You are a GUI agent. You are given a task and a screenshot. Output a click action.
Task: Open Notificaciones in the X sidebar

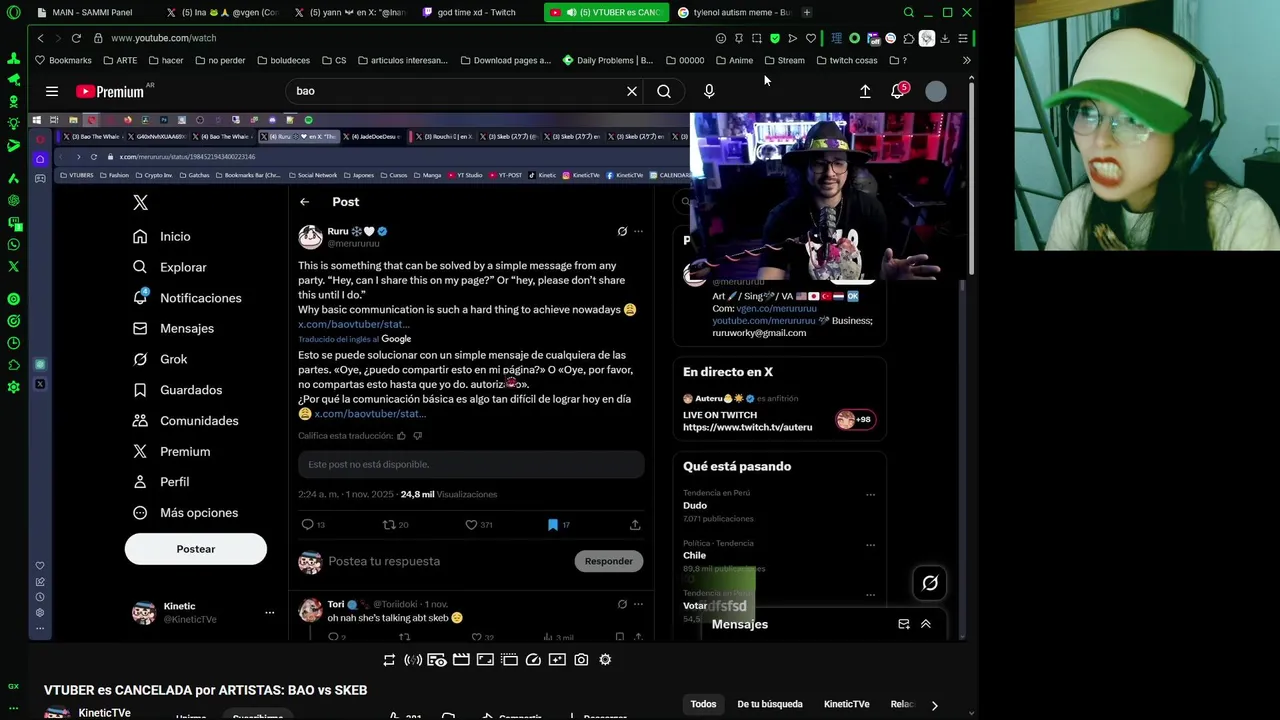point(187,298)
